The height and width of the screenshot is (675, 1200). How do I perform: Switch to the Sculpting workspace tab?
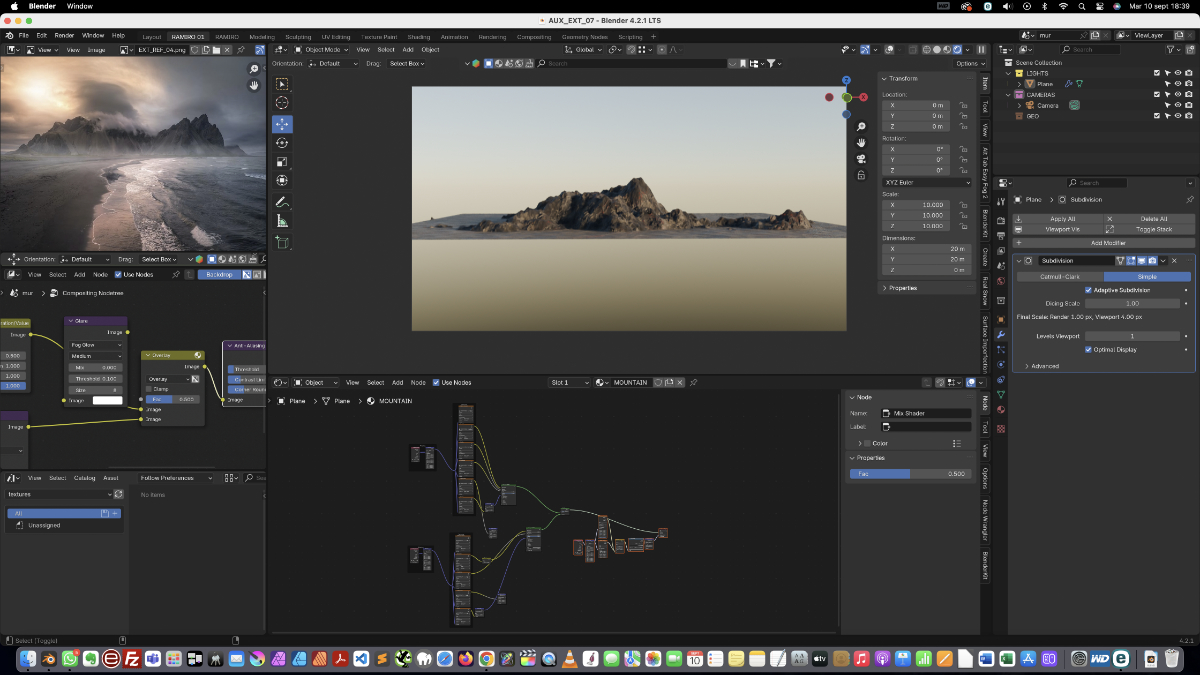(298, 37)
